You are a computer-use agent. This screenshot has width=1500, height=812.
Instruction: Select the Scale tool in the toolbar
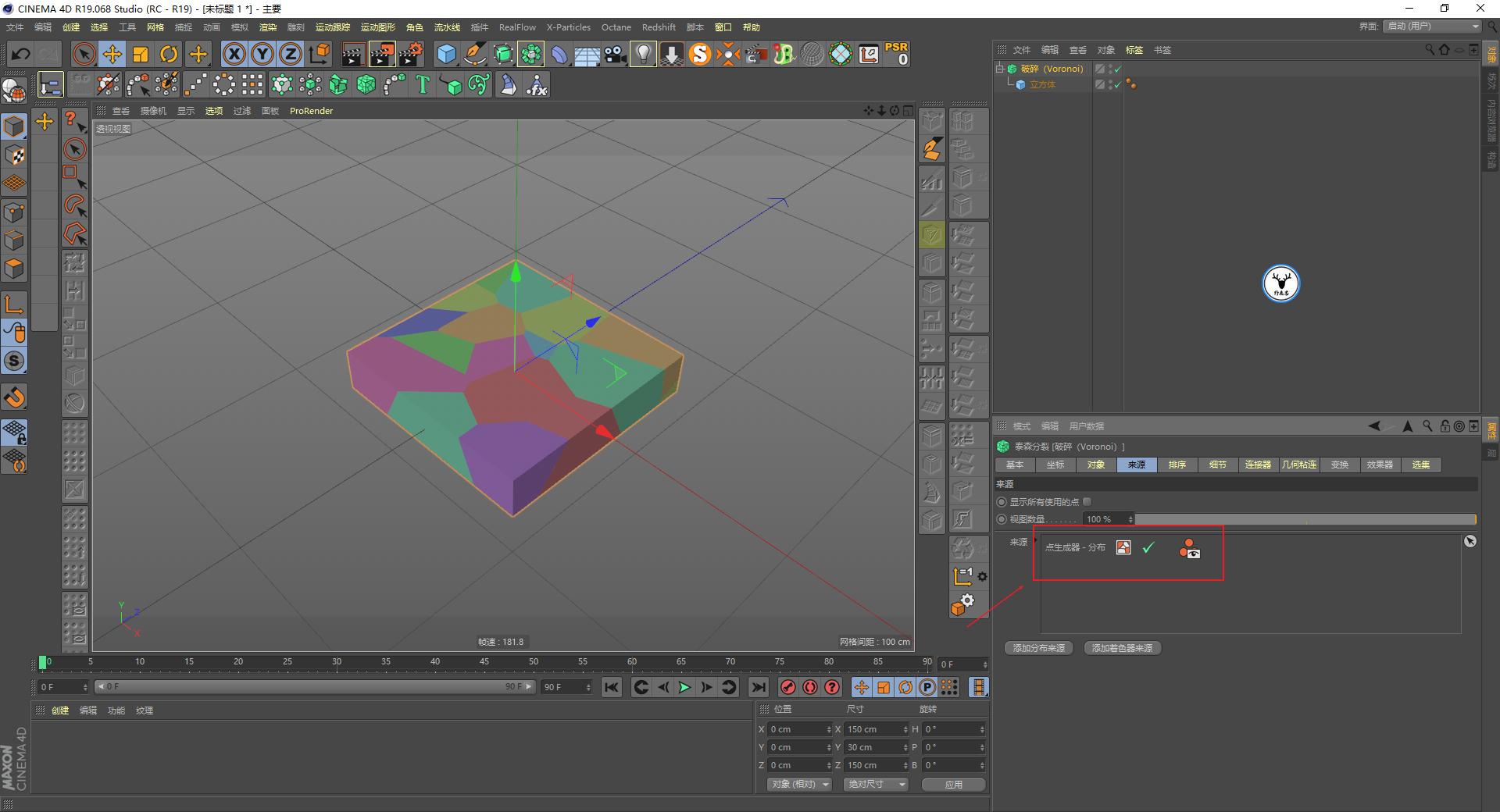click(141, 54)
